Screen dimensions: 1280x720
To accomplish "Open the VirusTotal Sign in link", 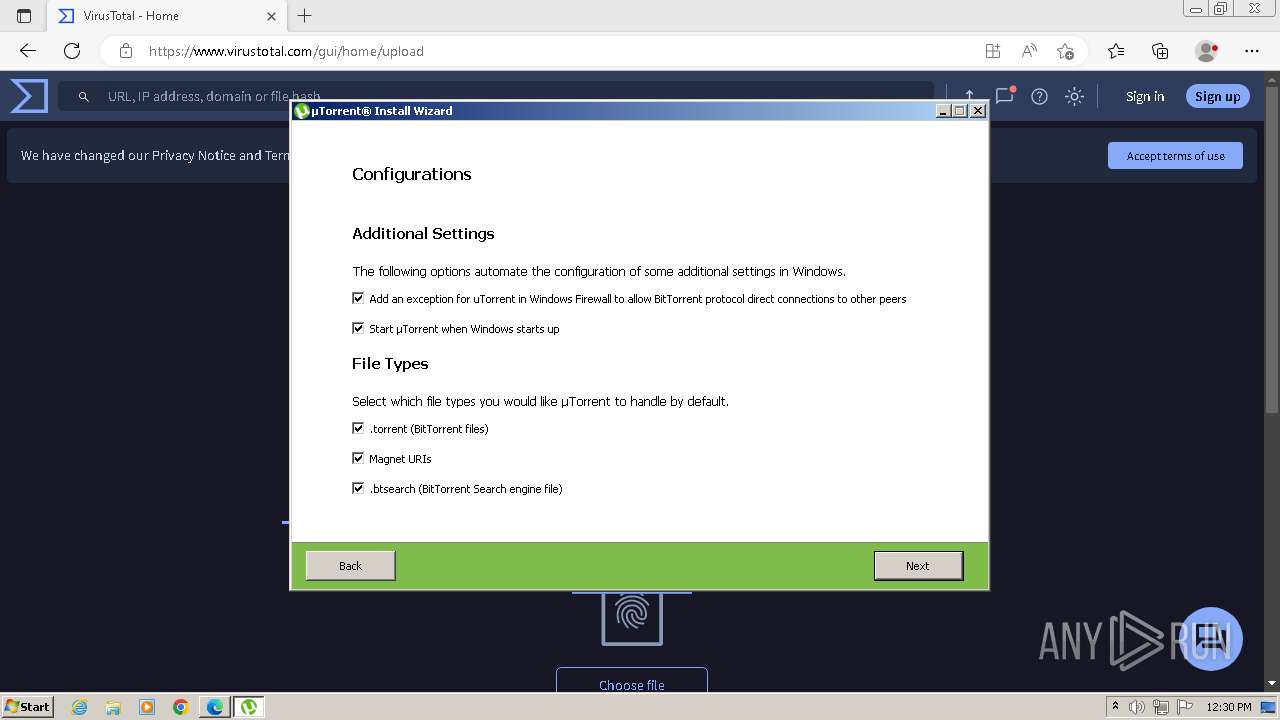I will 1145,96.
